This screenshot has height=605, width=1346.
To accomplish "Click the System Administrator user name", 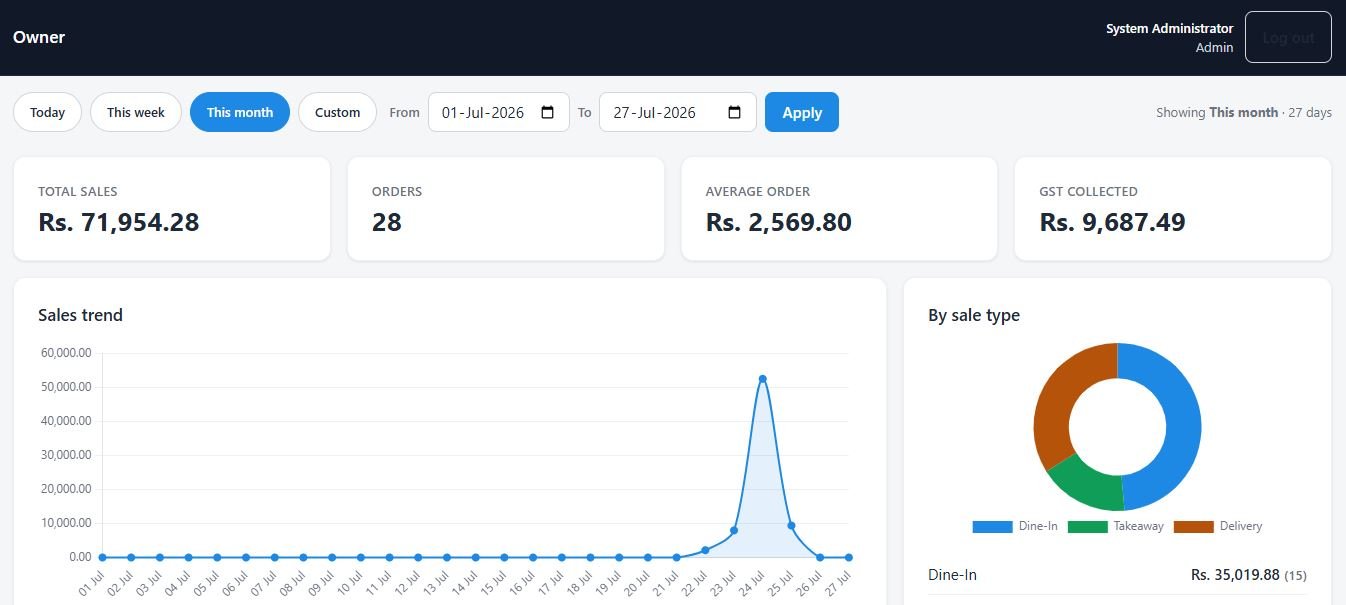I will click(1169, 29).
